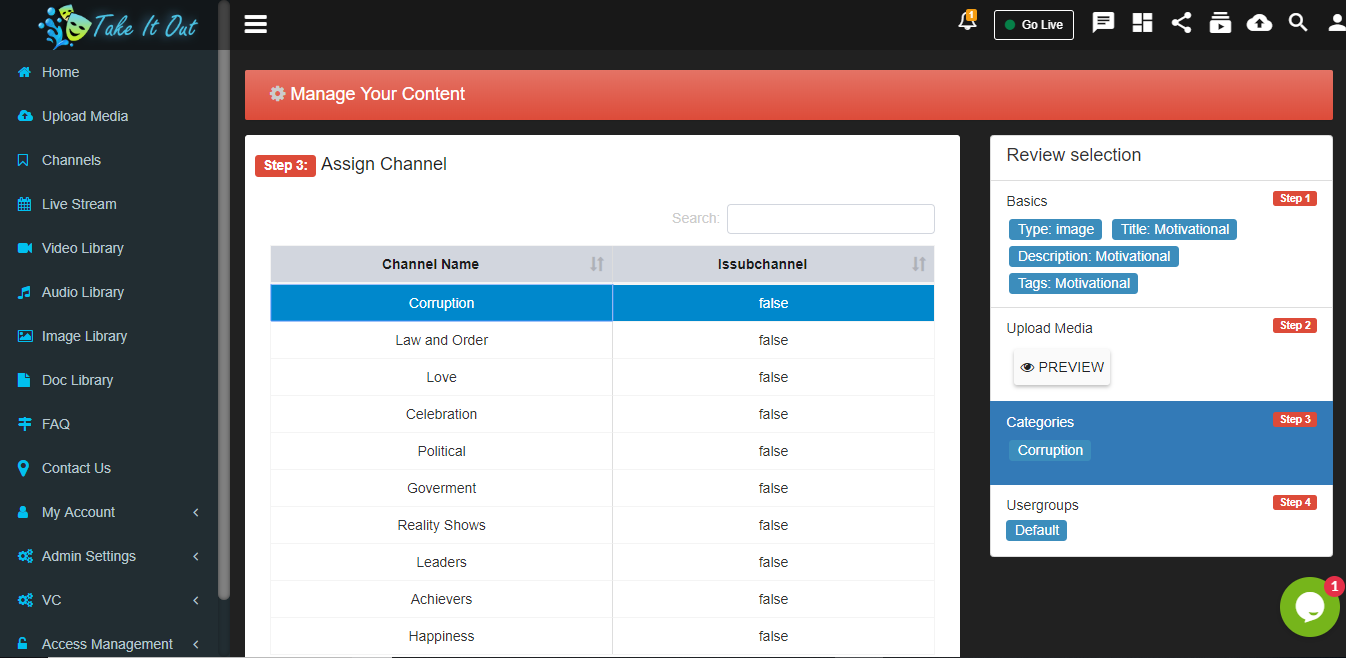The width and height of the screenshot is (1346, 658).
Task: Click the Access Management lock icon
Action: pos(24,644)
